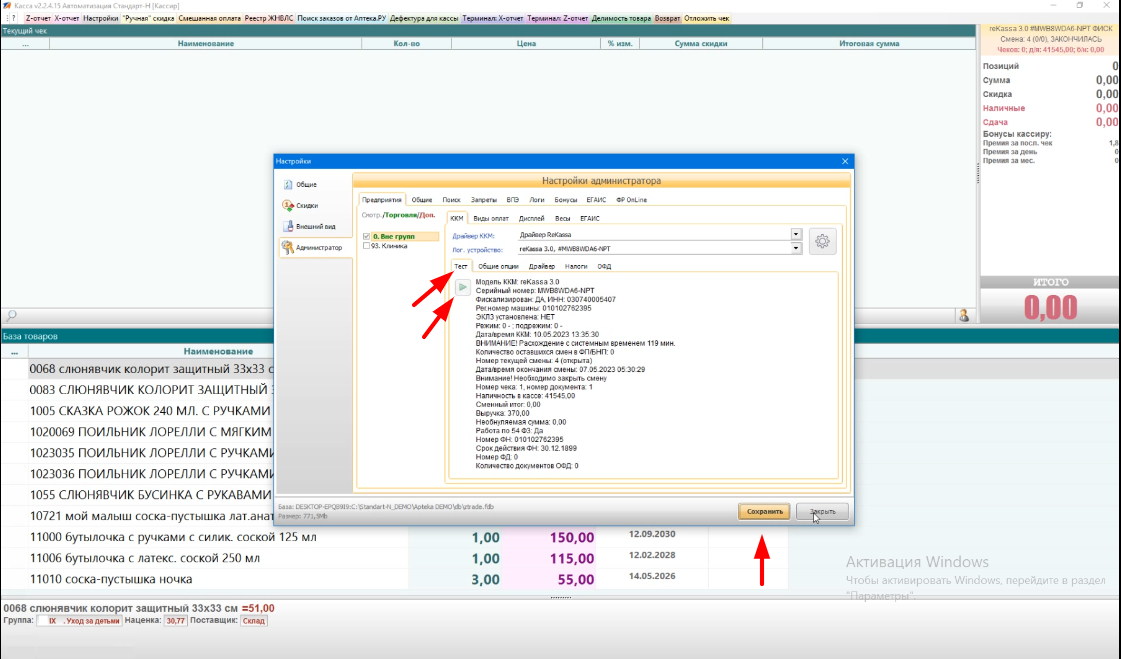Screen dimensions: 1121x659
Task: Open the Дисплей sub-tab
Action: 532,219
